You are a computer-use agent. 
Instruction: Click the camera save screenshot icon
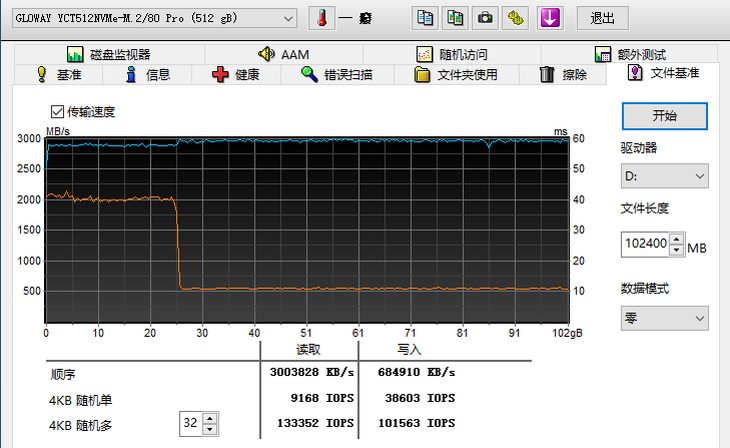click(x=485, y=18)
